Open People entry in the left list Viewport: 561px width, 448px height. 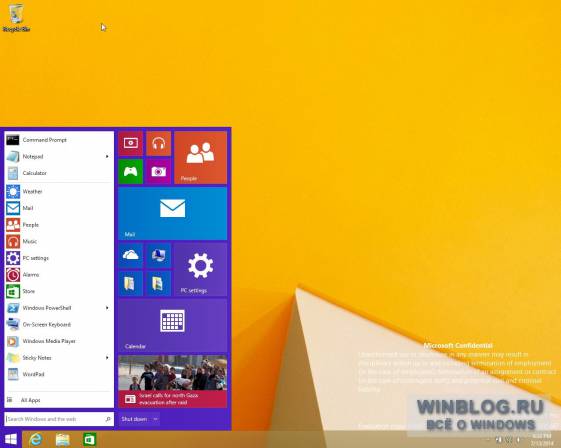(x=59, y=225)
